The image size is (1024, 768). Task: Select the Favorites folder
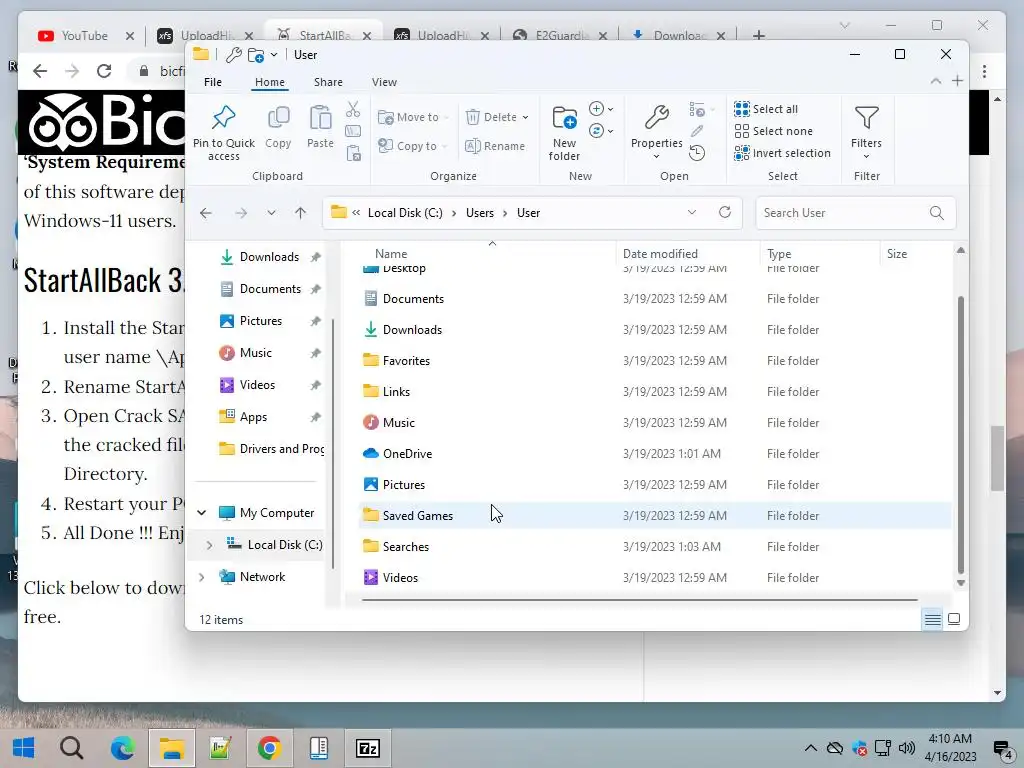(x=655, y=360)
